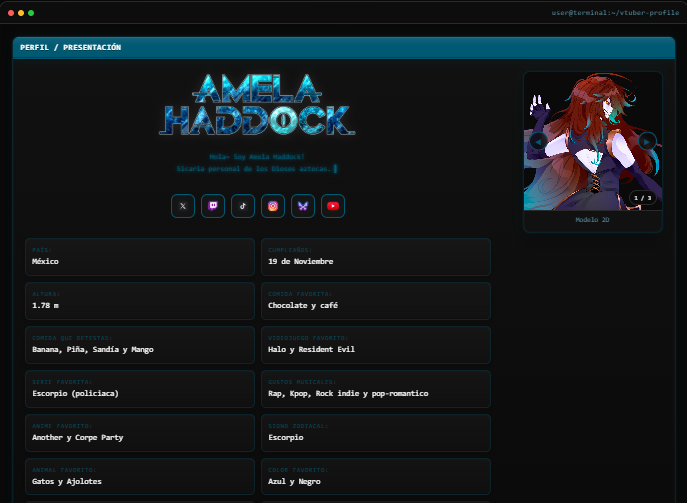Click the "COMIDA QUE DETESTAS:" field label

point(72,338)
